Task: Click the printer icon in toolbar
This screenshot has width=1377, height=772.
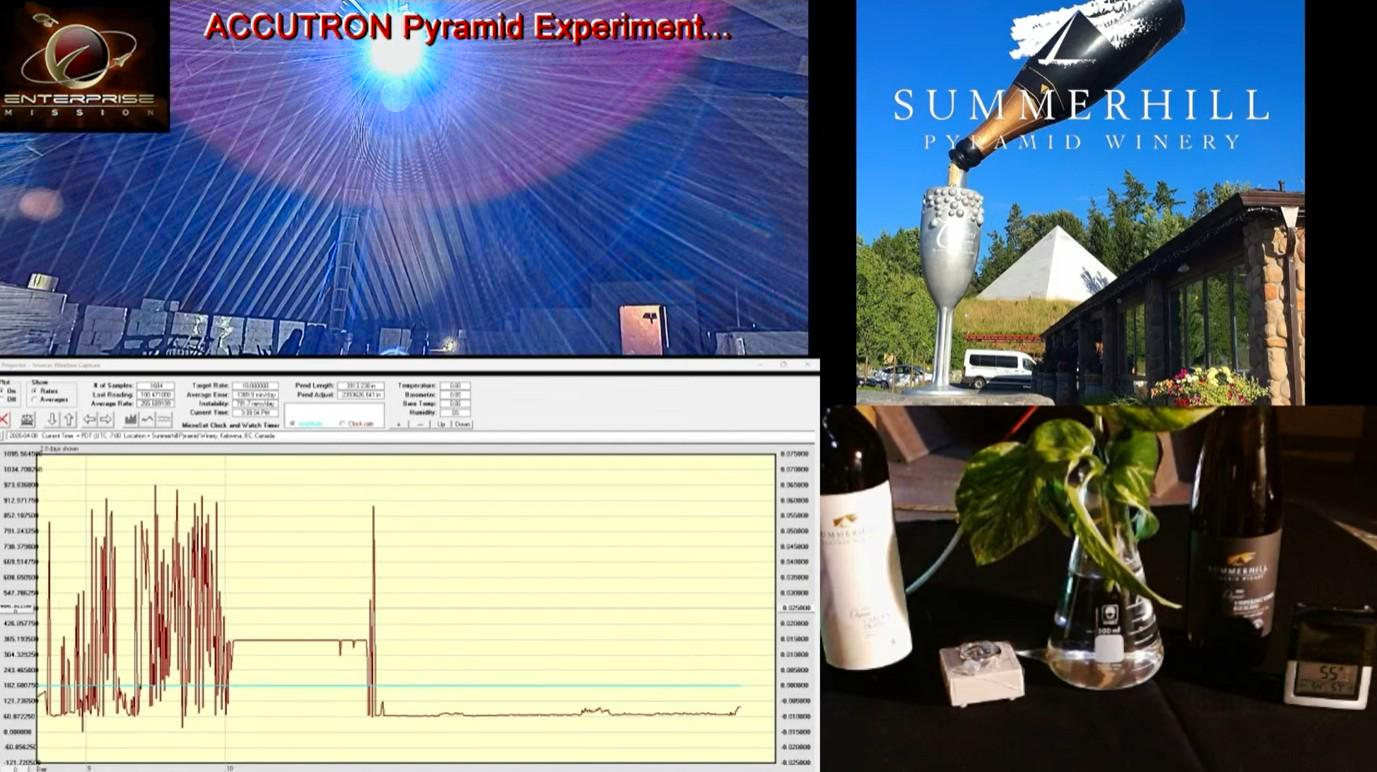Action: click(x=28, y=419)
